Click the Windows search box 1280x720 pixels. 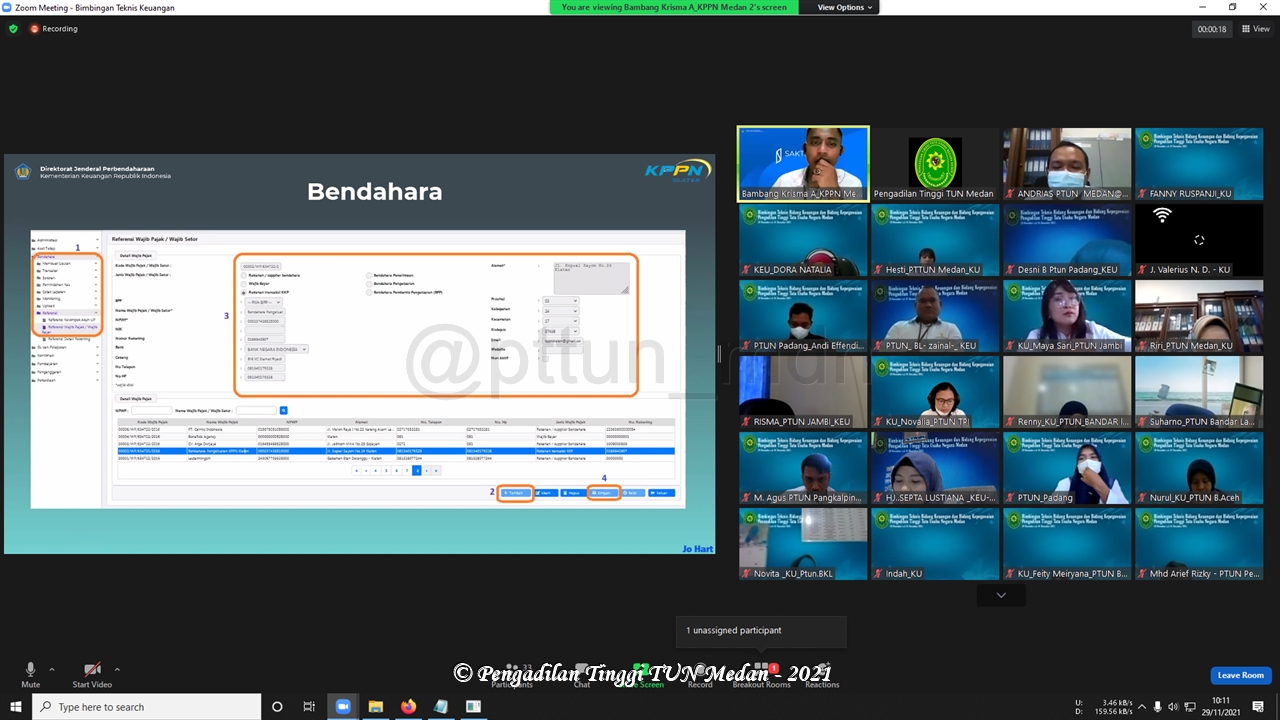(148, 707)
